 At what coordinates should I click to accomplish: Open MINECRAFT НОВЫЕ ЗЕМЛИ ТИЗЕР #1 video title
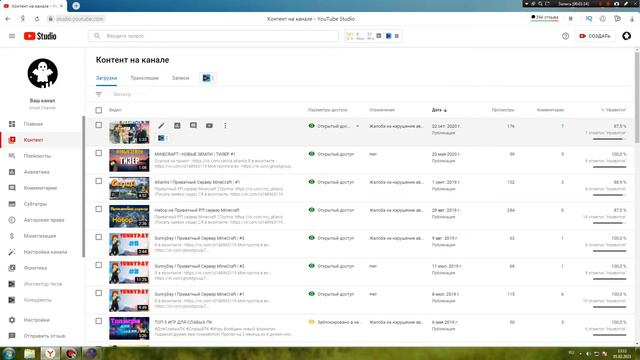pos(195,154)
